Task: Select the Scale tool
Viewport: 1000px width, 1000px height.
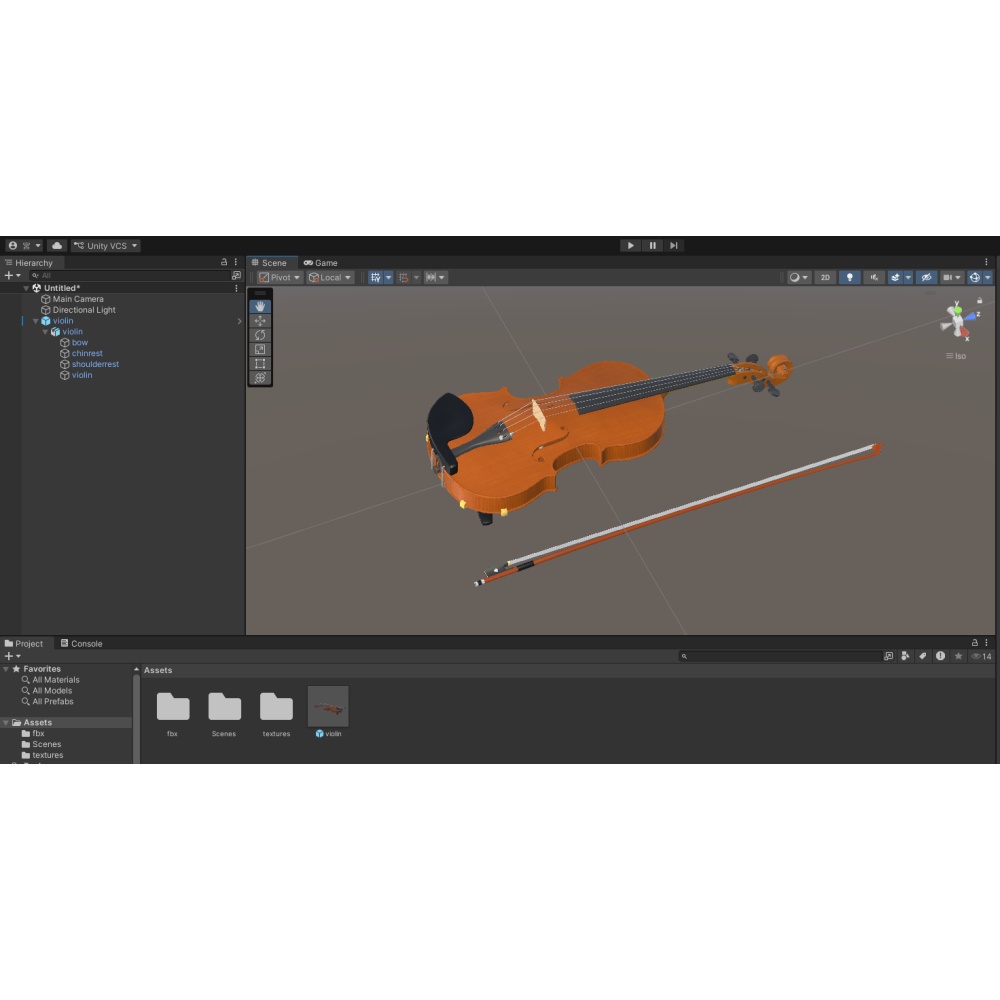Action: click(260, 349)
